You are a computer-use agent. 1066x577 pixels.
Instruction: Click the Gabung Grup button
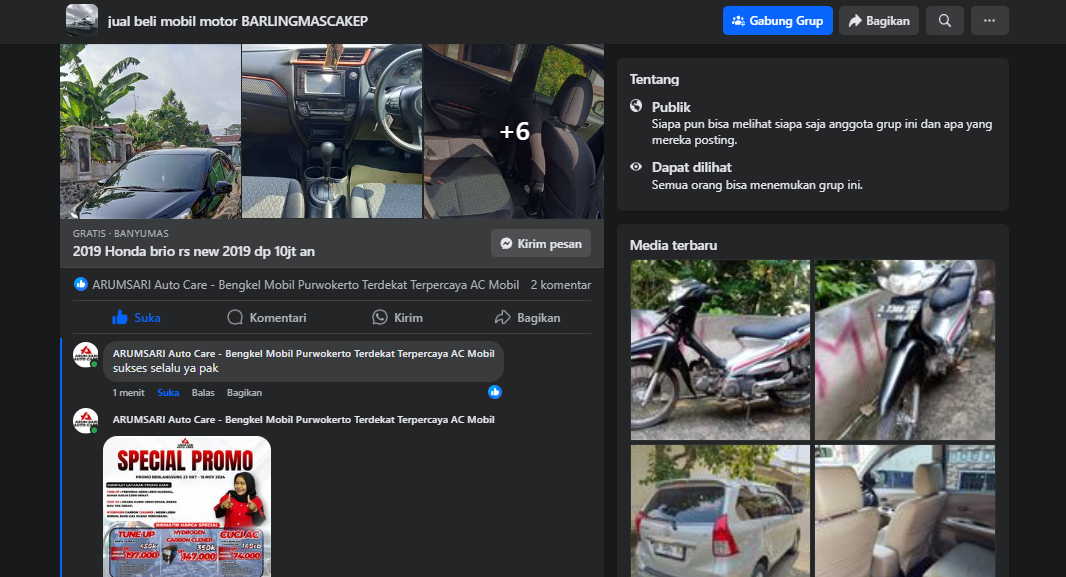click(x=777, y=20)
